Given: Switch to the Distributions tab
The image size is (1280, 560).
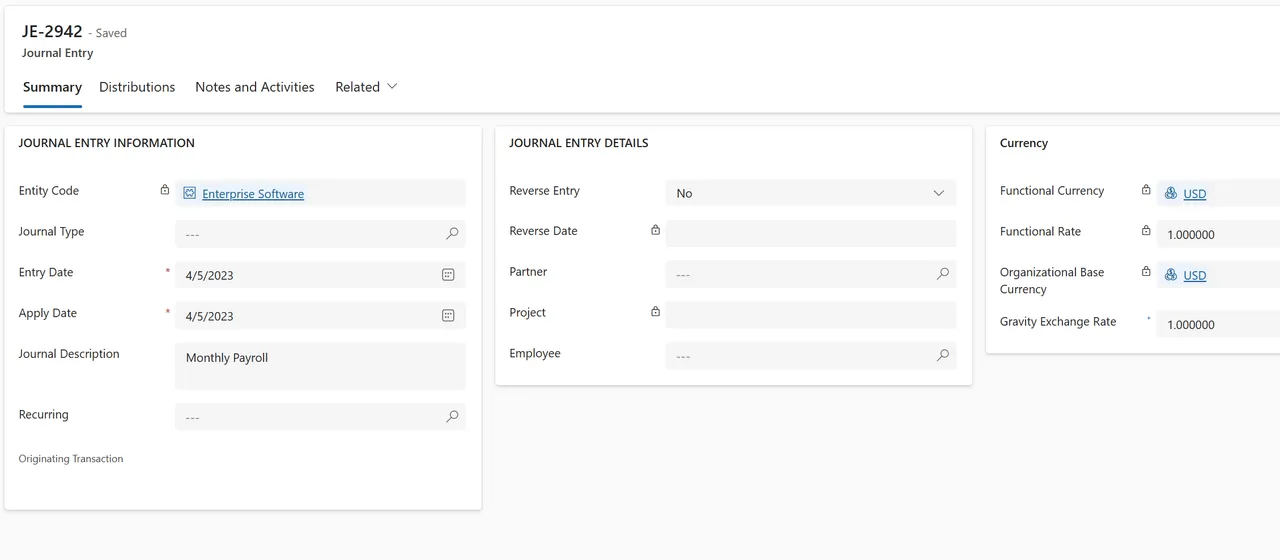Looking at the screenshot, I should tap(137, 87).
